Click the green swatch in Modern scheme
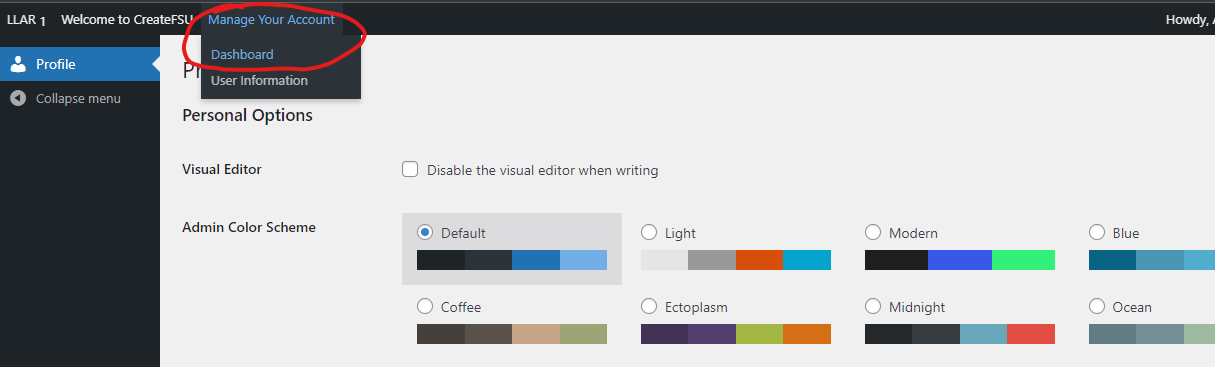1215x367 pixels. pyautogui.click(x=1023, y=260)
